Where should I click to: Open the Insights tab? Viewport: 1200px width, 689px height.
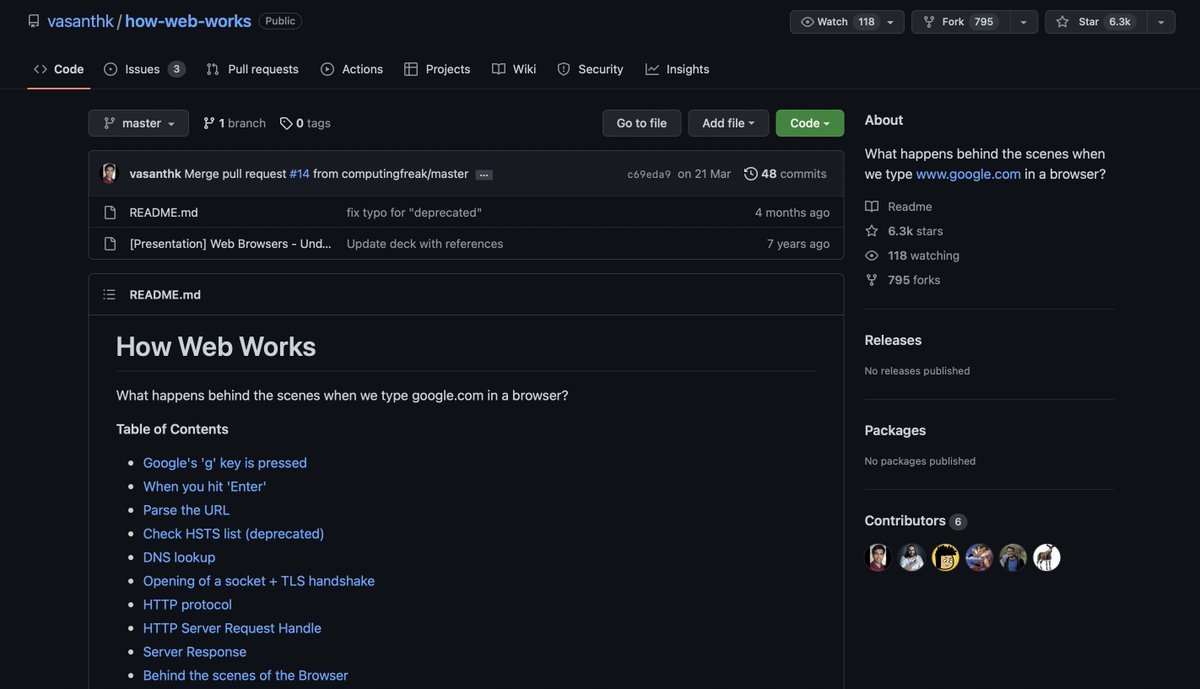tap(677, 69)
